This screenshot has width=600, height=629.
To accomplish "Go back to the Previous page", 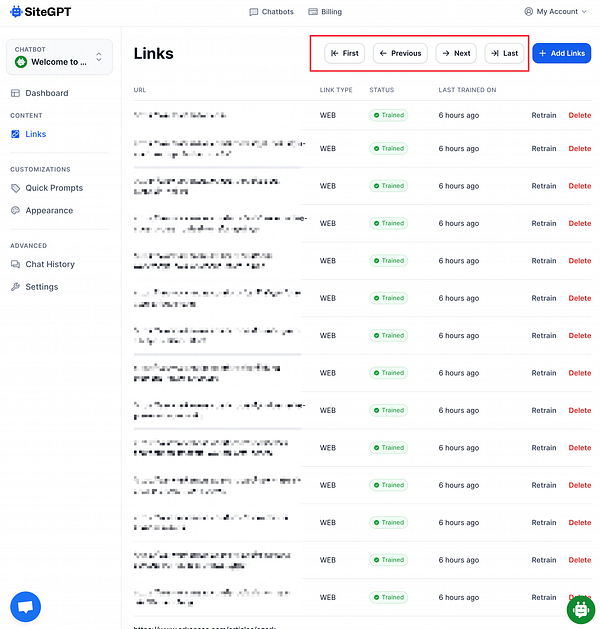I will tap(400, 53).
